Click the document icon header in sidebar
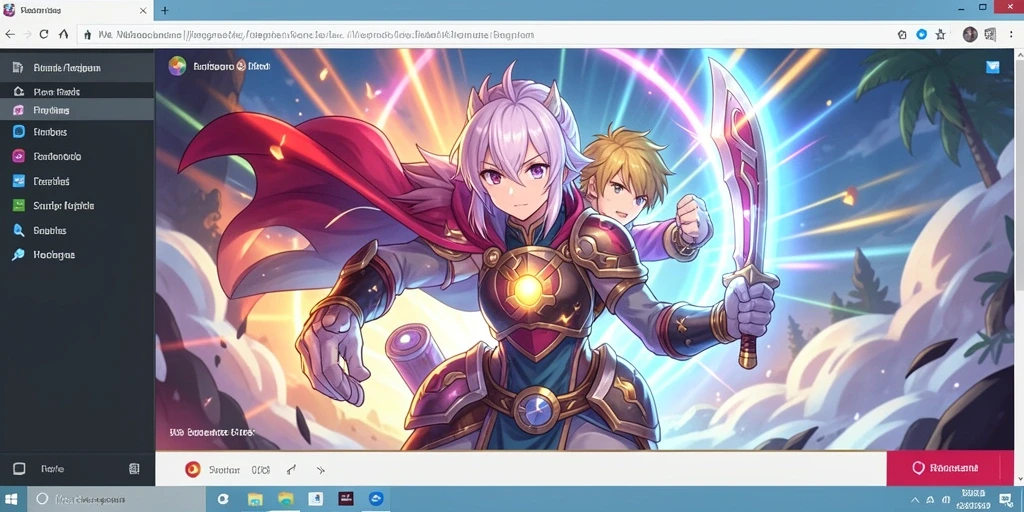The width and height of the screenshot is (1024, 512). (77, 67)
